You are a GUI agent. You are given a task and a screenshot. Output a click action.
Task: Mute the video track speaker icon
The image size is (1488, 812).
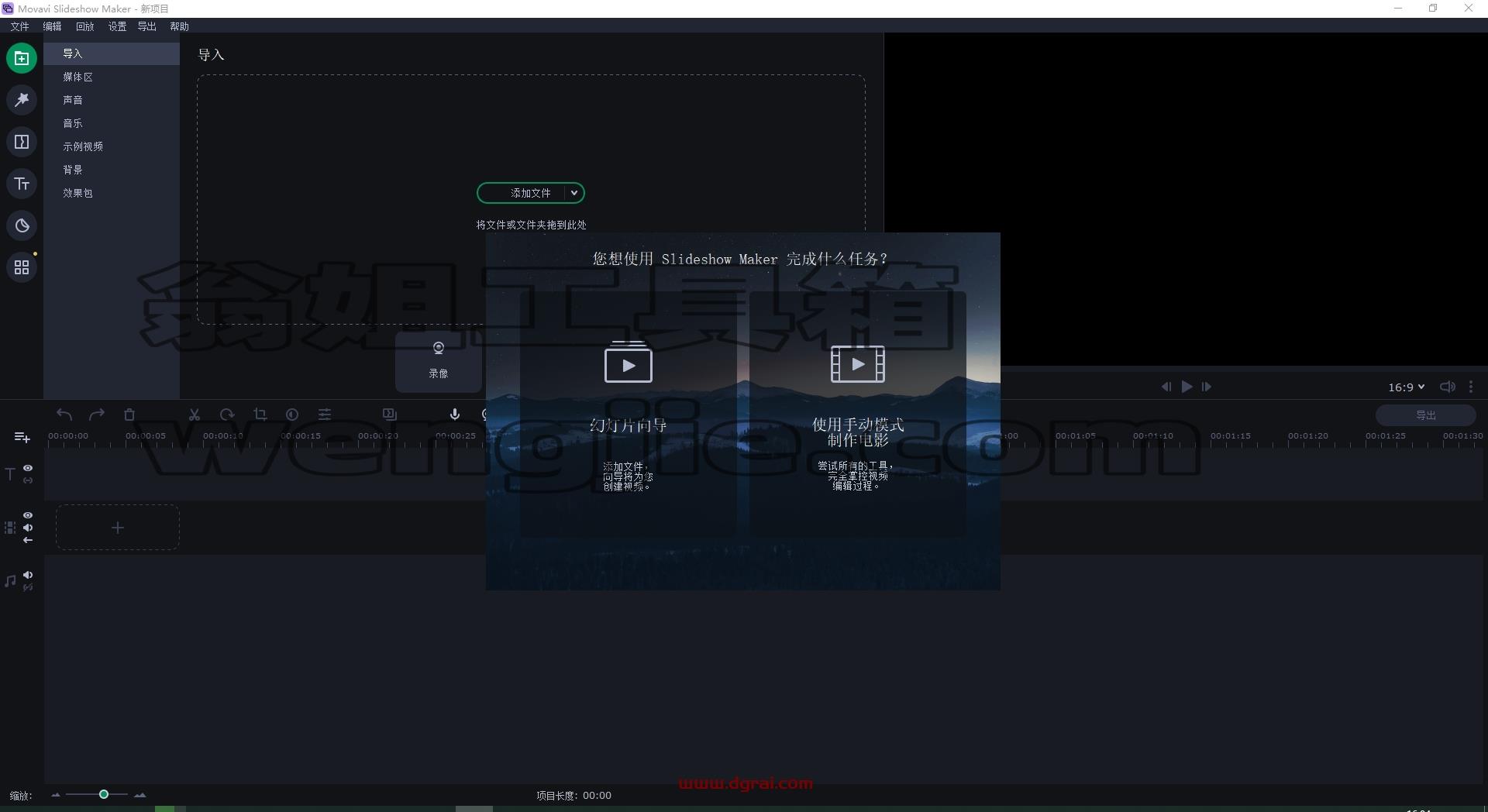(28, 528)
